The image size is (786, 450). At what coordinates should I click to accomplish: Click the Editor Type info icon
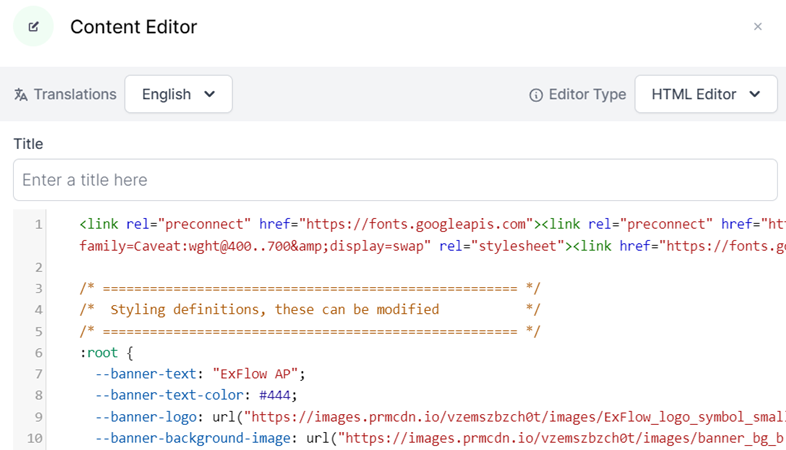(536, 95)
